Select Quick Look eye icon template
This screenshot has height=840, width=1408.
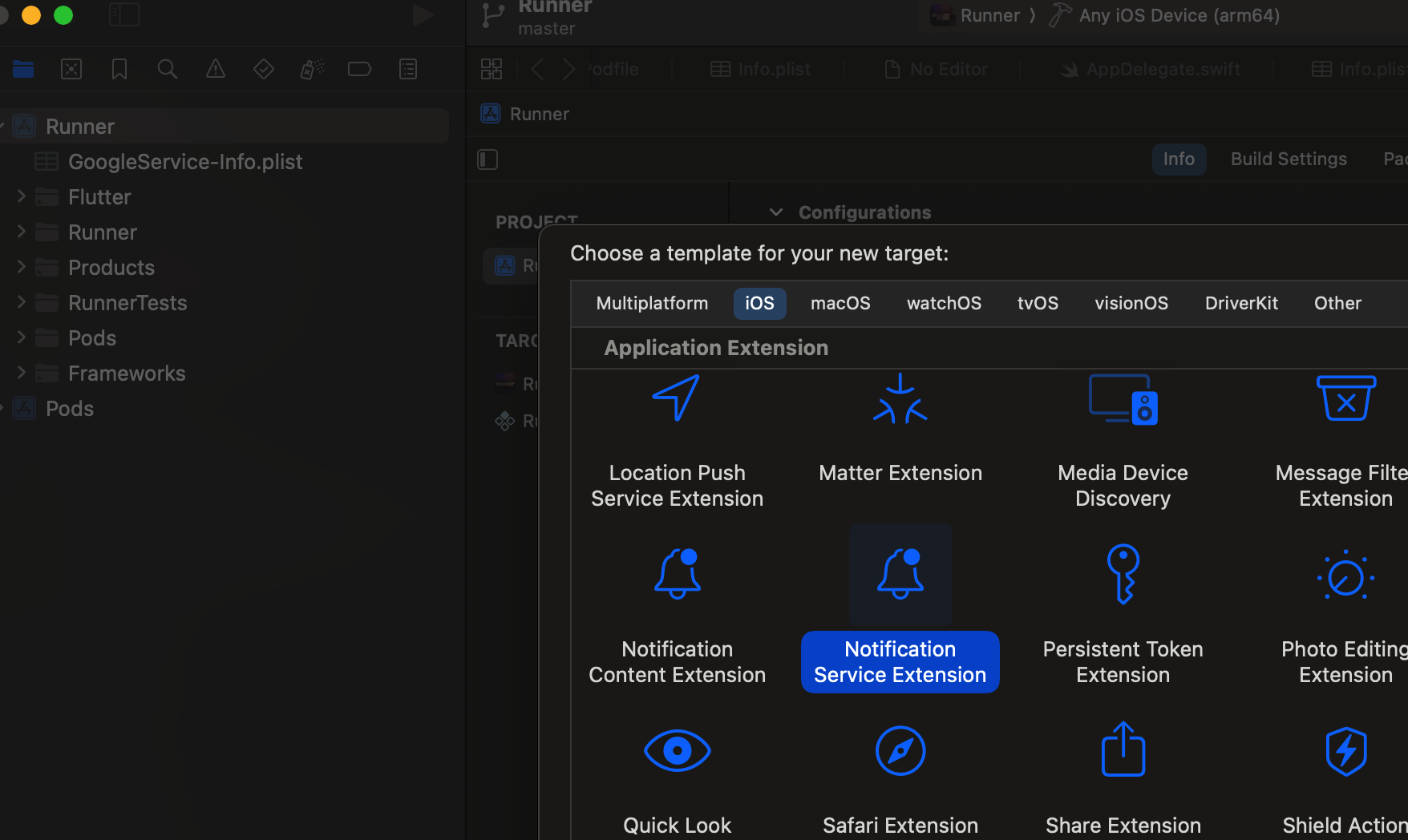click(677, 751)
